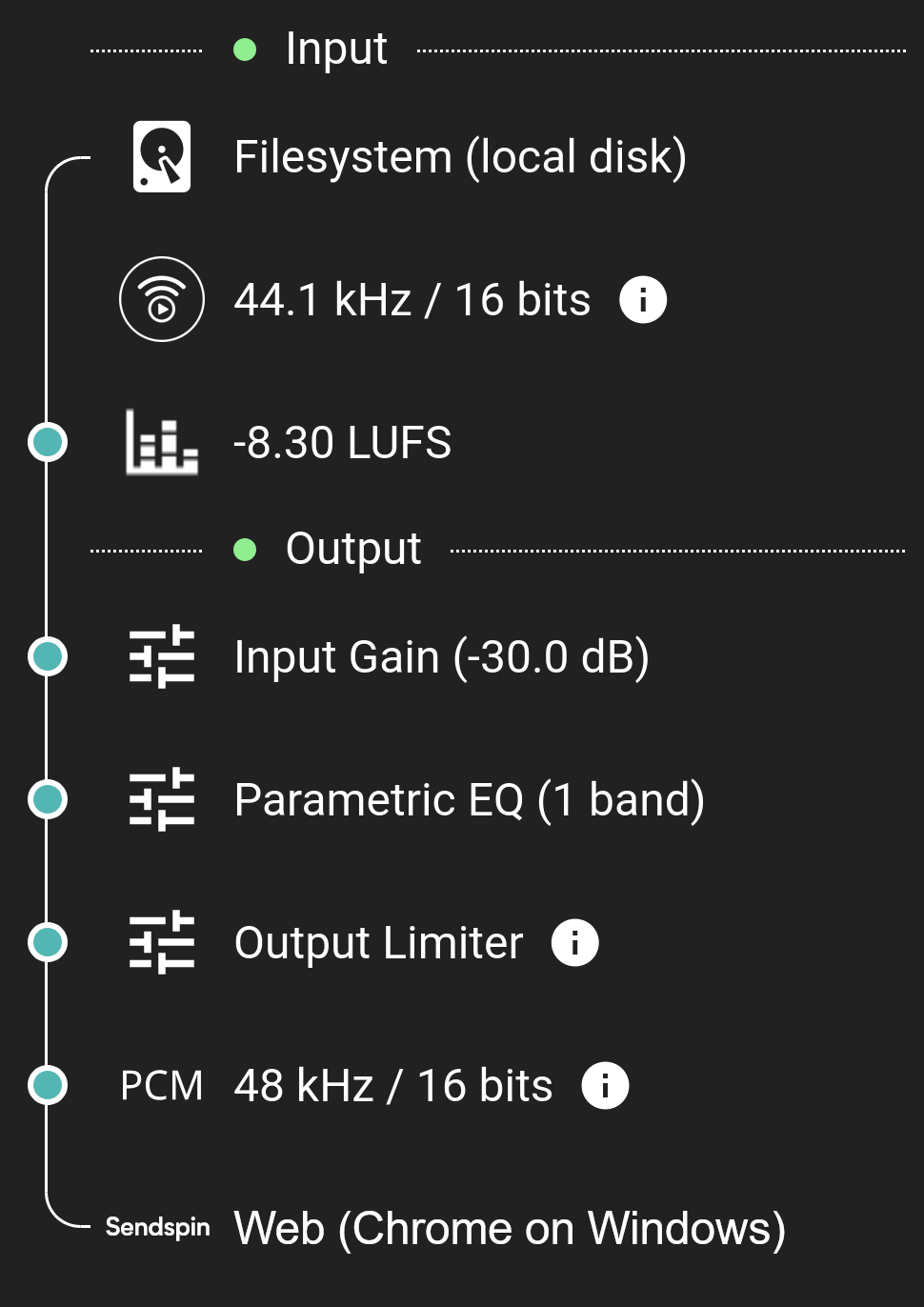Click the Parametric EQ sliders icon
Viewport: 924px width, 1307px height.
coord(162,799)
